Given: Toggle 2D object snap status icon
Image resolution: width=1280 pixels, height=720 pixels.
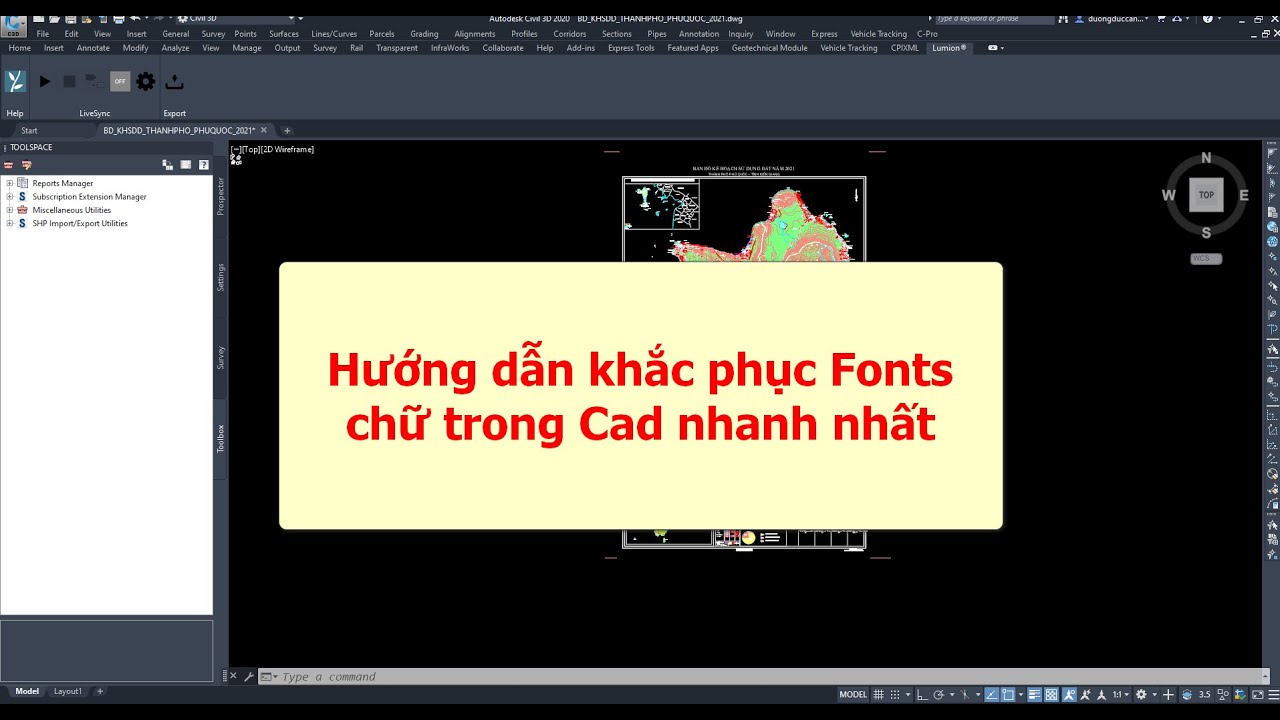Looking at the screenshot, I should click(x=1008, y=694).
